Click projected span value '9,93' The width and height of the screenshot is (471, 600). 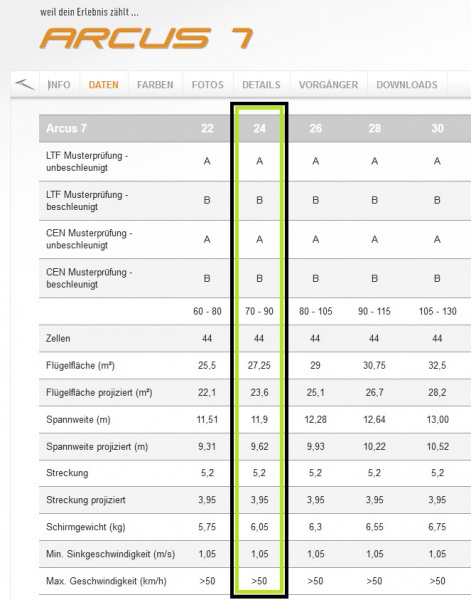(x=316, y=447)
